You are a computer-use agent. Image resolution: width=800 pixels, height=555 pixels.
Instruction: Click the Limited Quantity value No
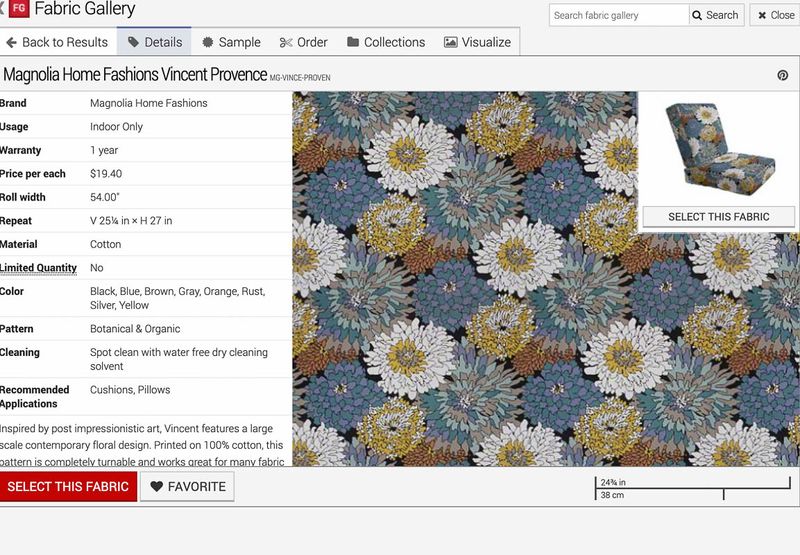pyautogui.click(x=96, y=268)
